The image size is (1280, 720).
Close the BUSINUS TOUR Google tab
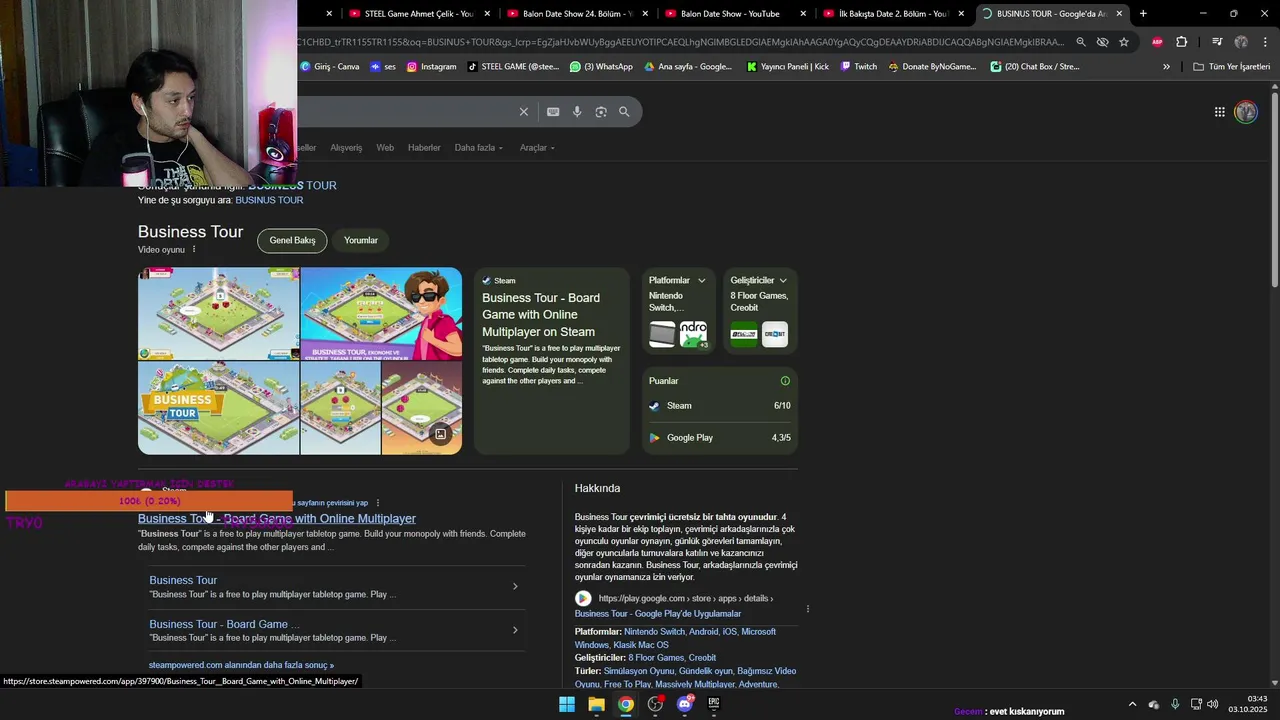(x=1119, y=14)
